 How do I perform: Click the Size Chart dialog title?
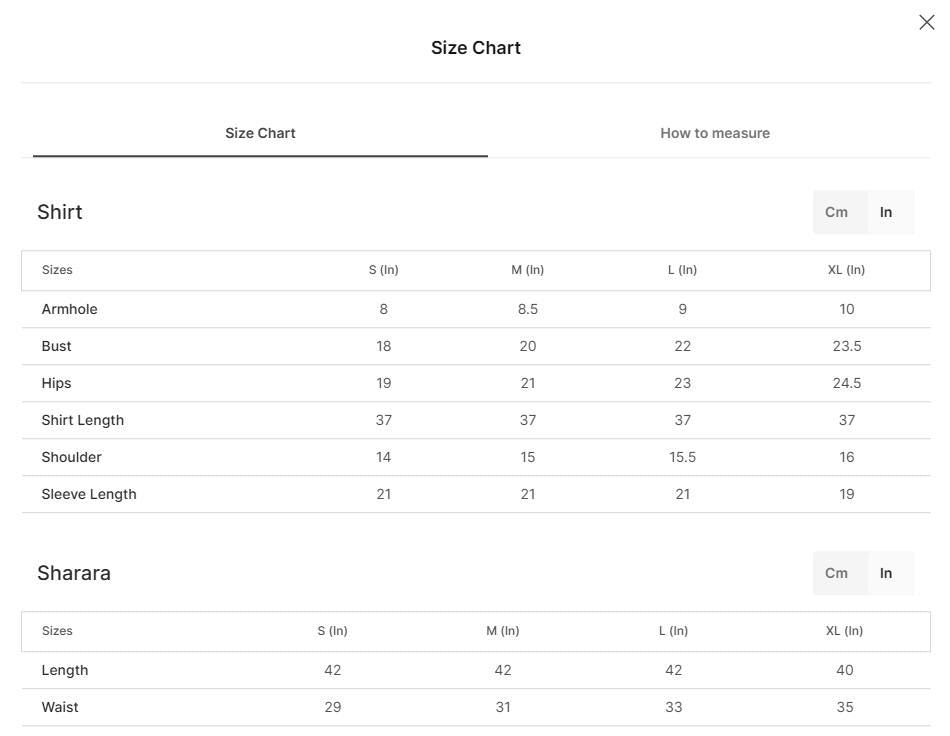[x=476, y=48]
